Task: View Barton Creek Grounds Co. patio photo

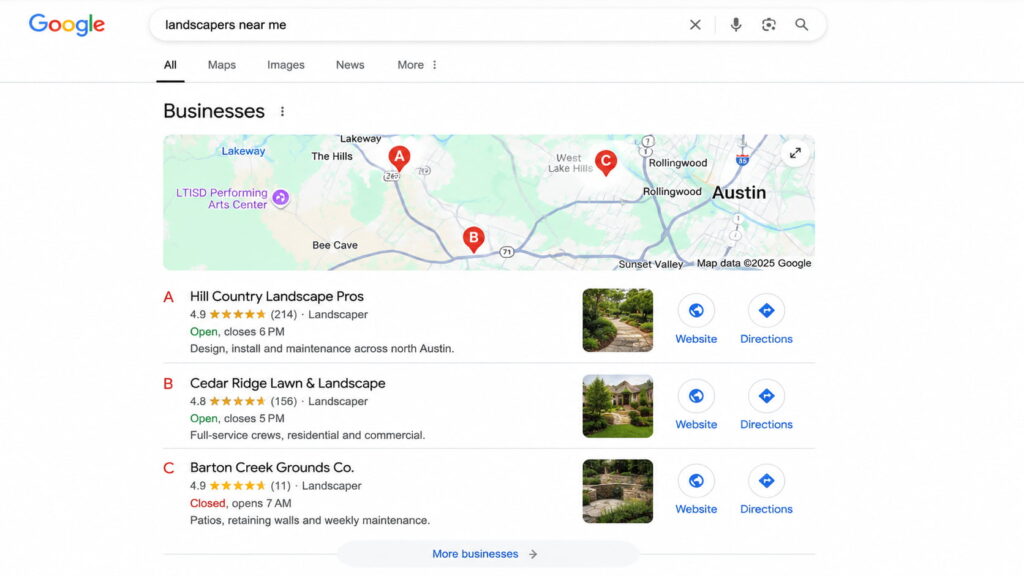Action: tap(617, 491)
